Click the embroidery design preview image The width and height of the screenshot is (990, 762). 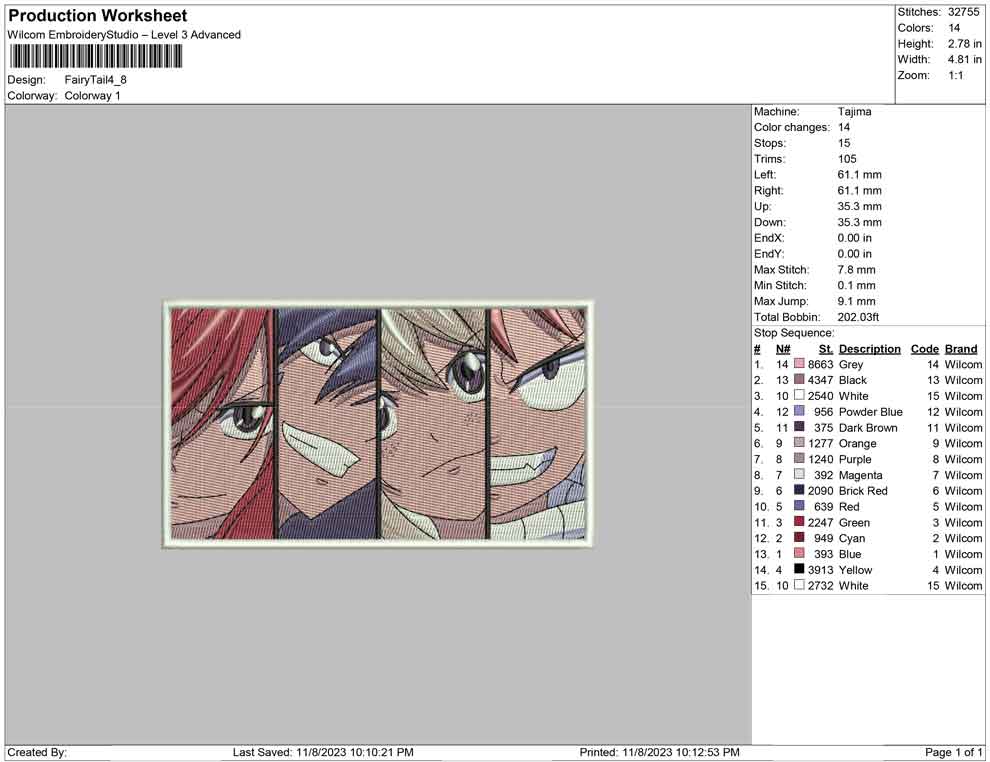point(378,424)
